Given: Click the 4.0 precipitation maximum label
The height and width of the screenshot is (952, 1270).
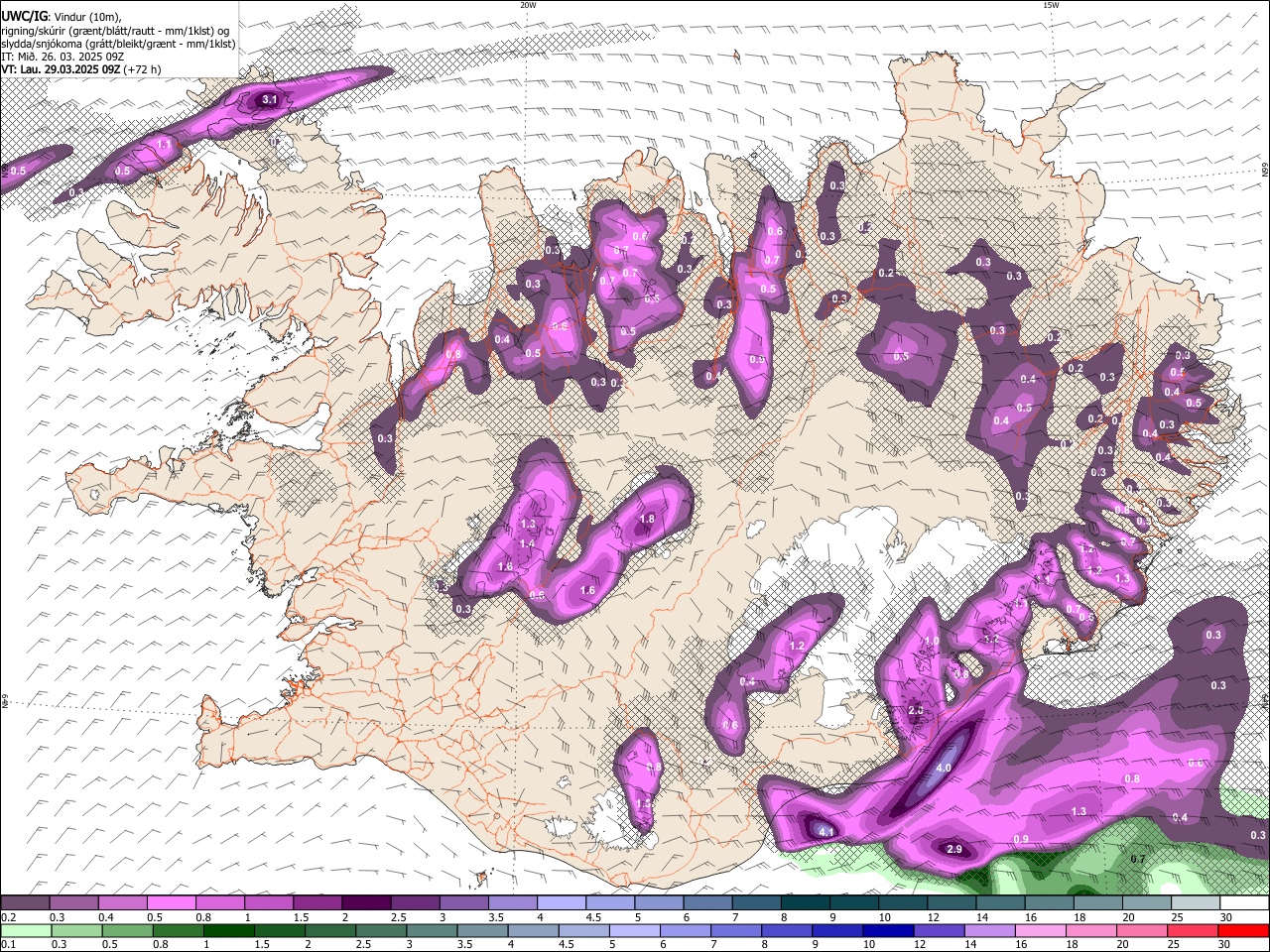Looking at the screenshot, I should (944, 769).
